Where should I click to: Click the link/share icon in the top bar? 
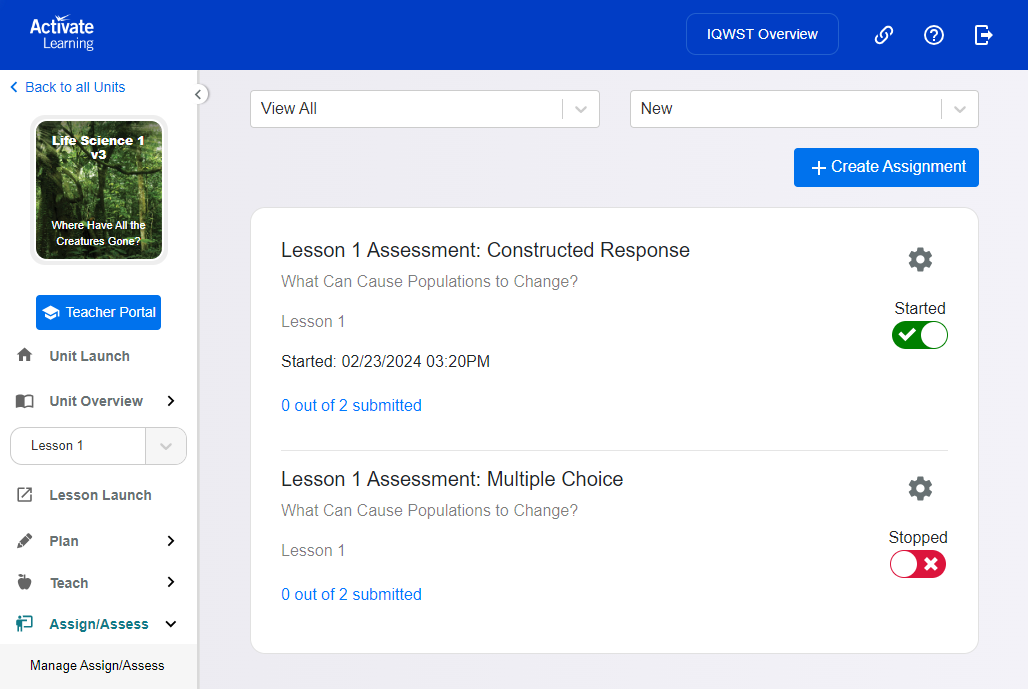coord(883,35)
